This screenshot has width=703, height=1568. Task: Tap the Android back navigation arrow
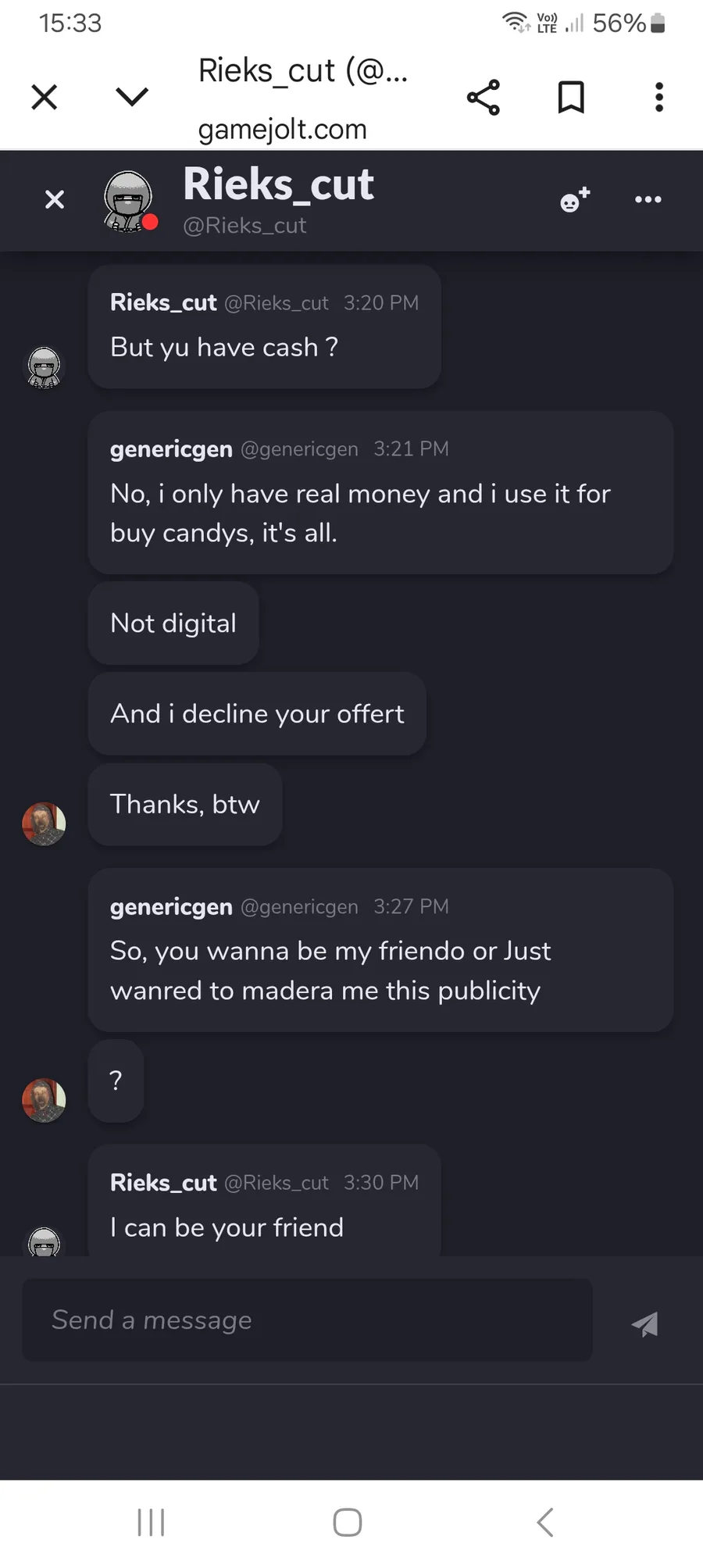(545, 1522)
